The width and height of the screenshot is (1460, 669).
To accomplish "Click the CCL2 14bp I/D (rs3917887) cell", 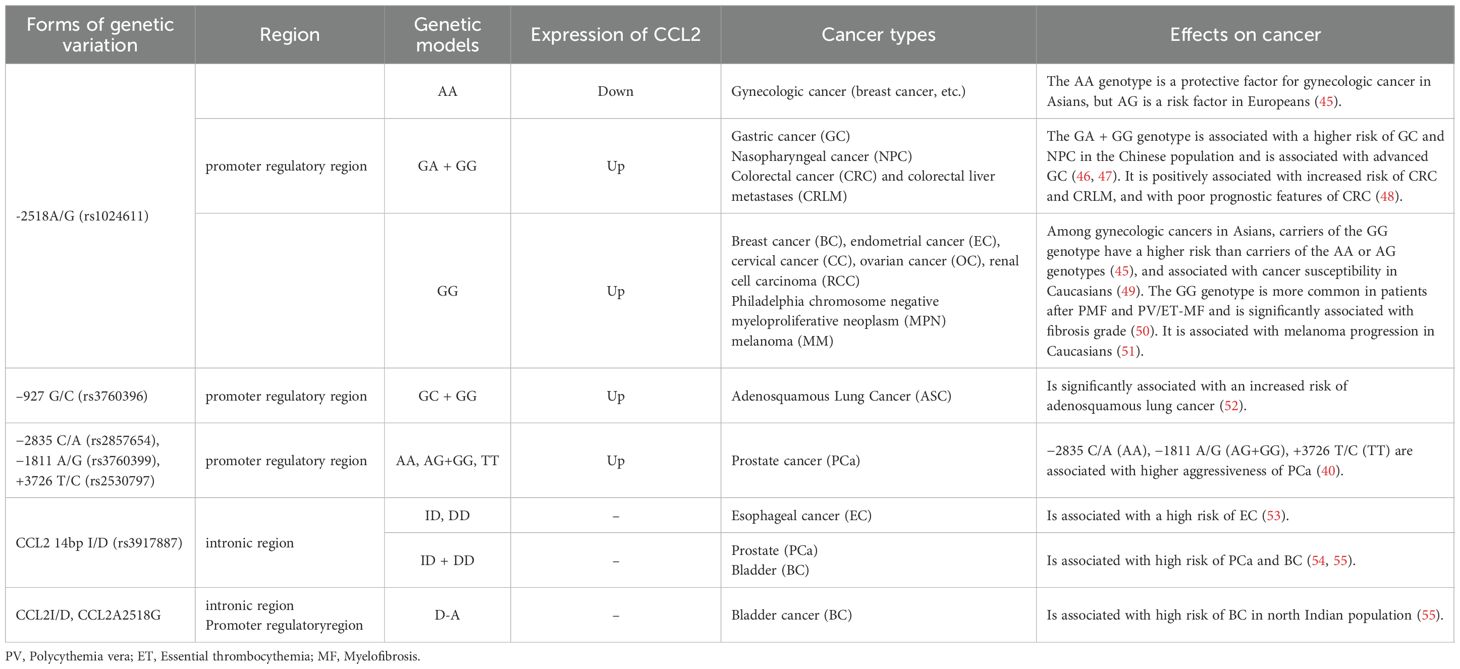I will click(x=91, y=541).
